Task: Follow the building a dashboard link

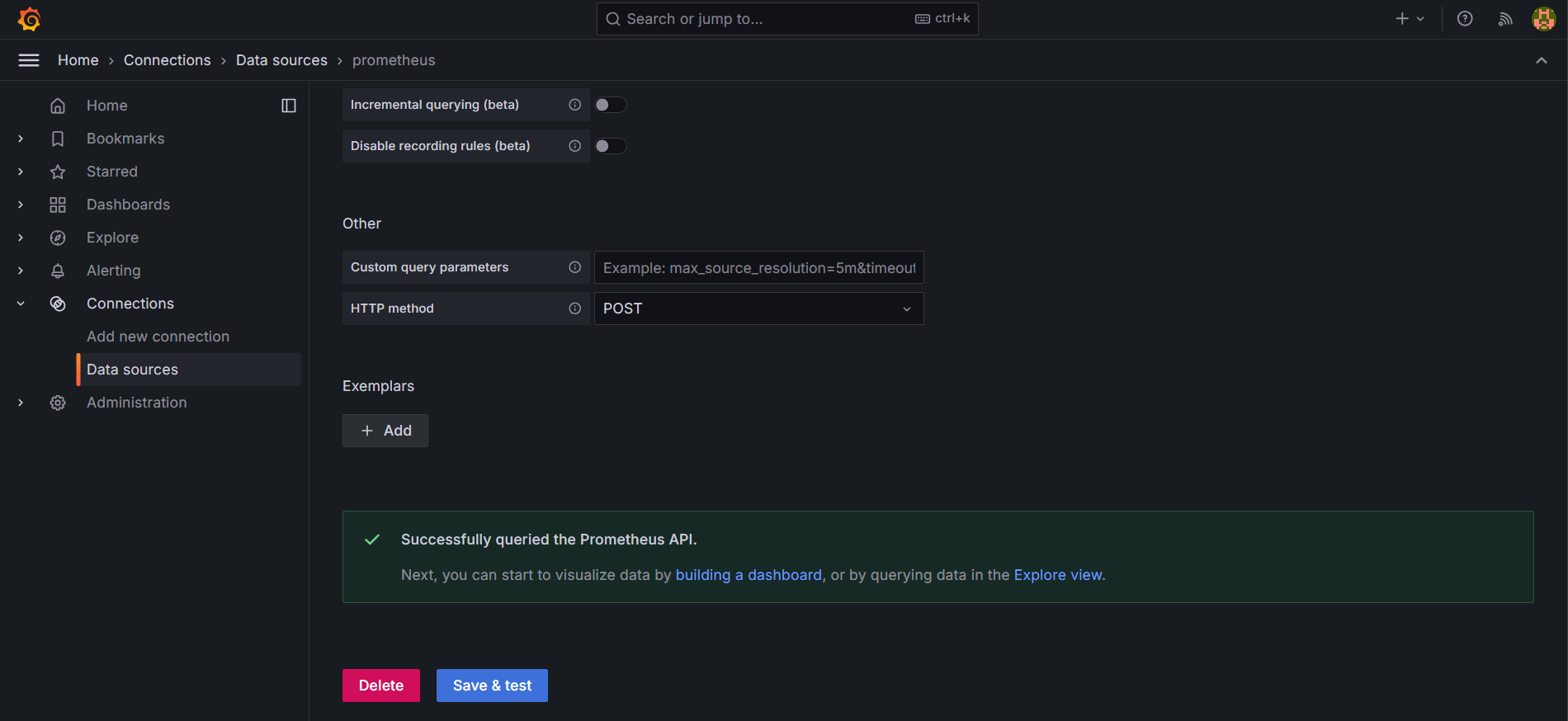Action: 749,575
